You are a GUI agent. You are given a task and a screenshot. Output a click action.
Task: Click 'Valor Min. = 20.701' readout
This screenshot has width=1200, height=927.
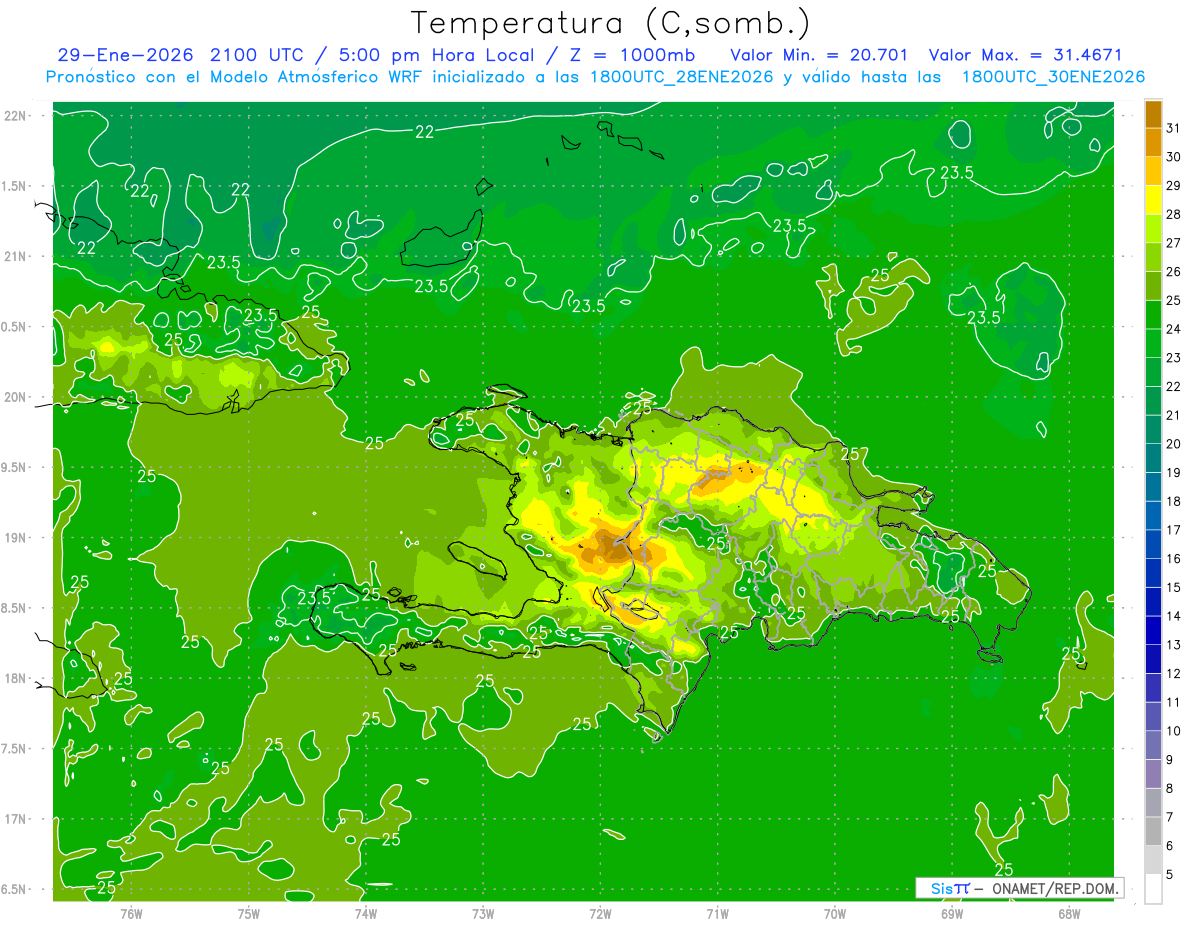click(819, 55)
